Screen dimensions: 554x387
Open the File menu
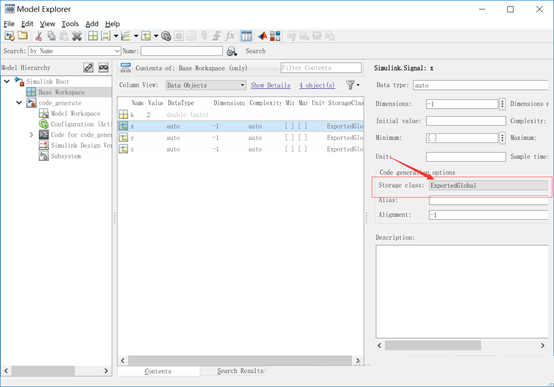point(9,24)
